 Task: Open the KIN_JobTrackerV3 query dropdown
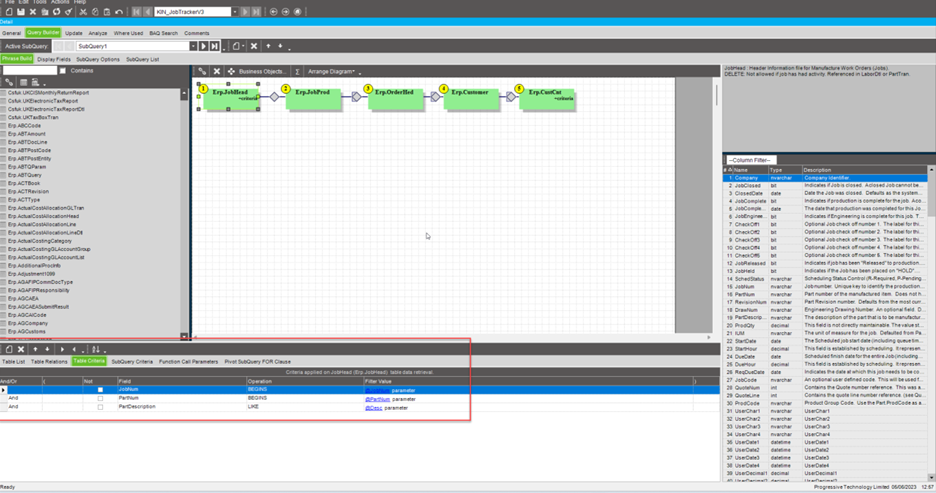click(235, 12)
